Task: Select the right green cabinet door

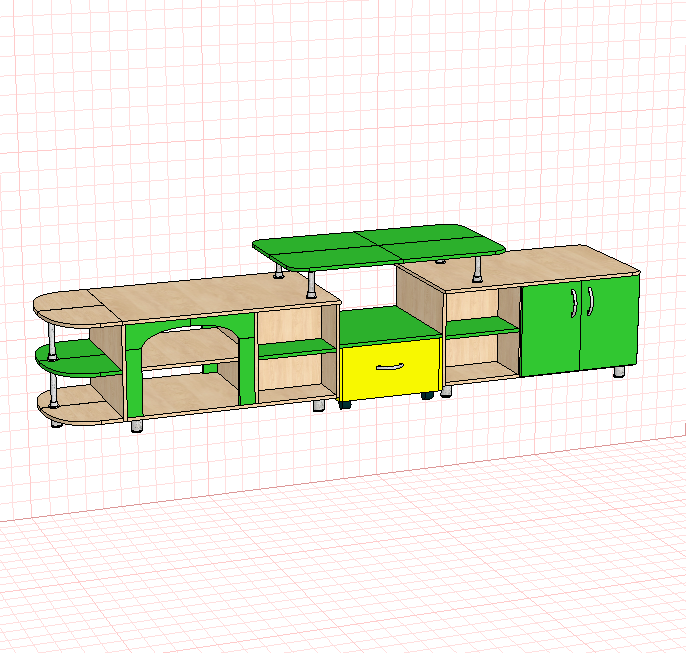Action: tap(609, 320)
